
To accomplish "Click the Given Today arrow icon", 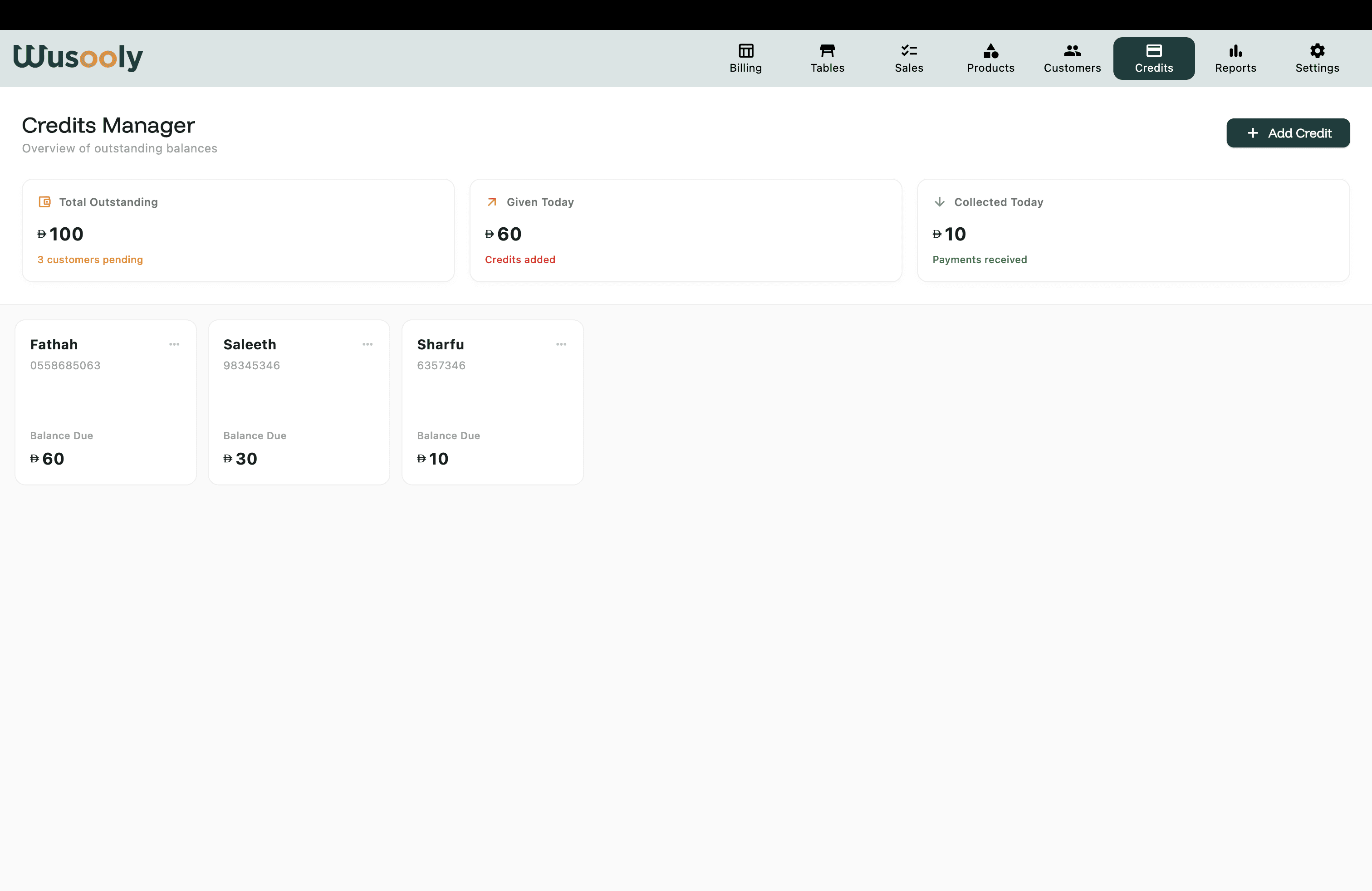I will [492, 202].
